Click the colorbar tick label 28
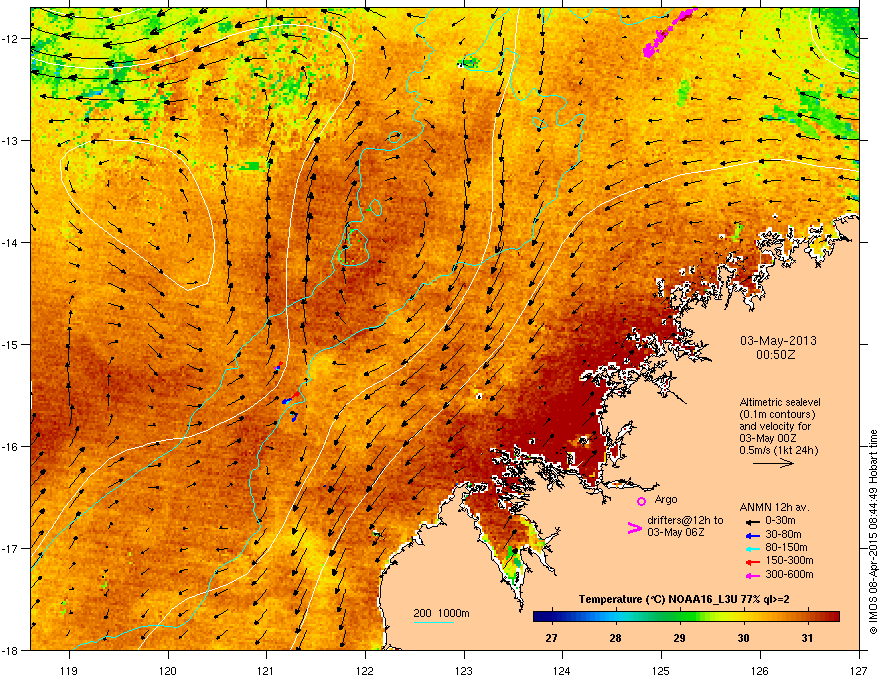This screenshot has height=680, width=880. click(615, 638)
